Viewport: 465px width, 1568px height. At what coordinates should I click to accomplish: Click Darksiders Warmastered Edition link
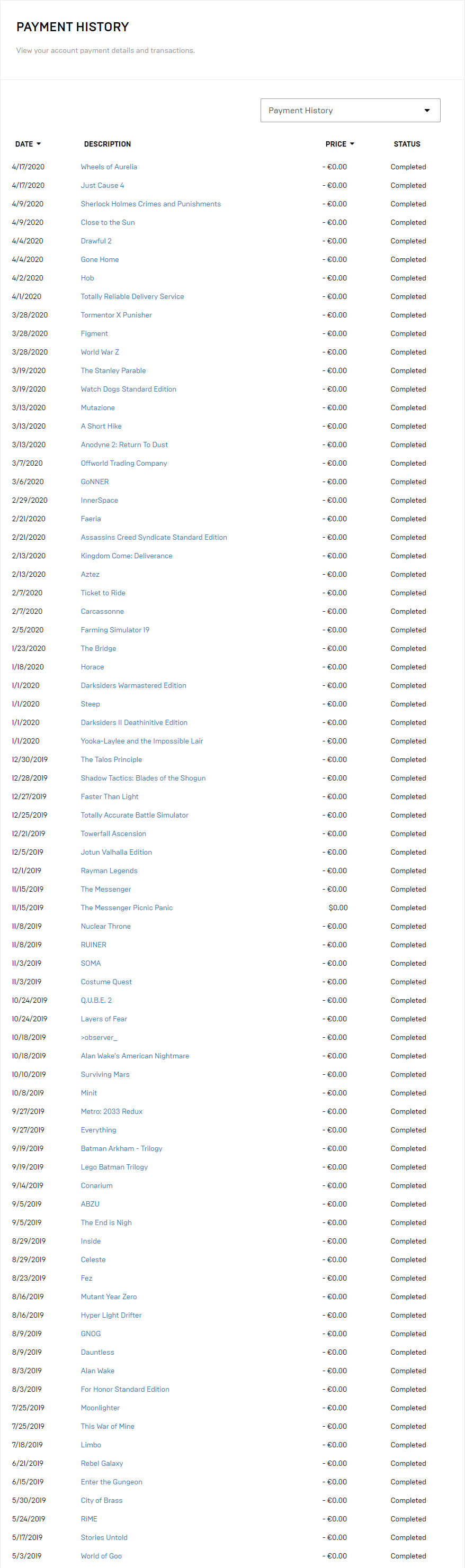point(133,685)
